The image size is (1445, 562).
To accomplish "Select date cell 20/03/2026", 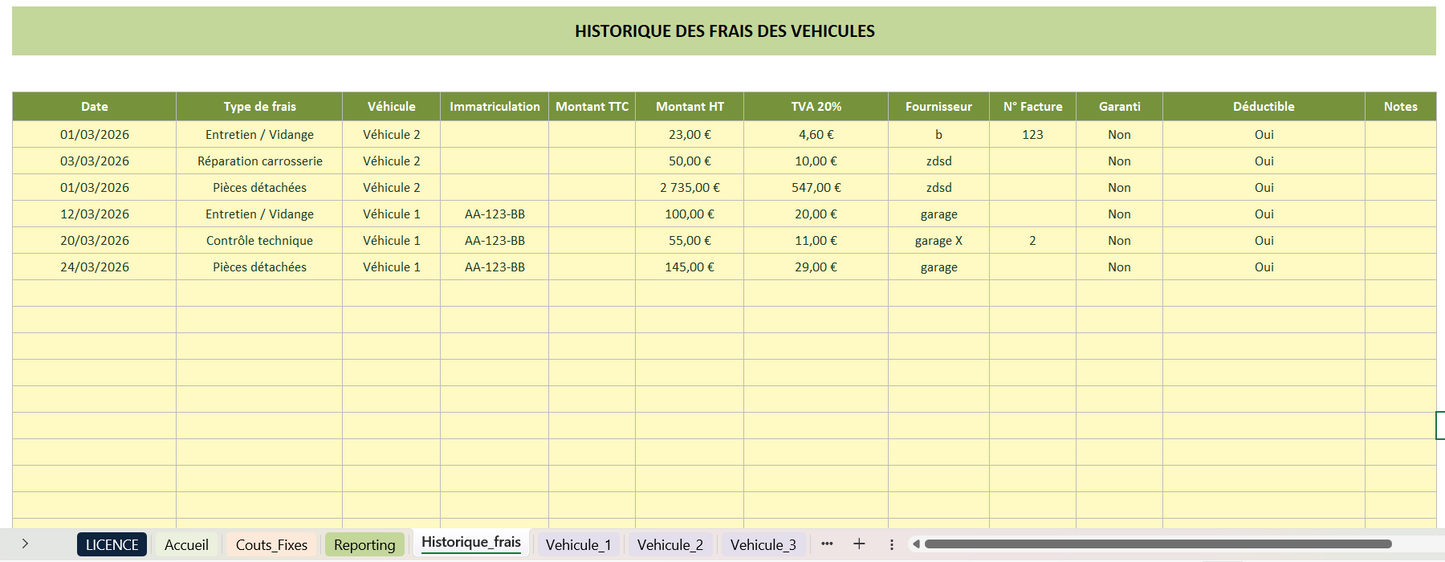I will point(95,240).
